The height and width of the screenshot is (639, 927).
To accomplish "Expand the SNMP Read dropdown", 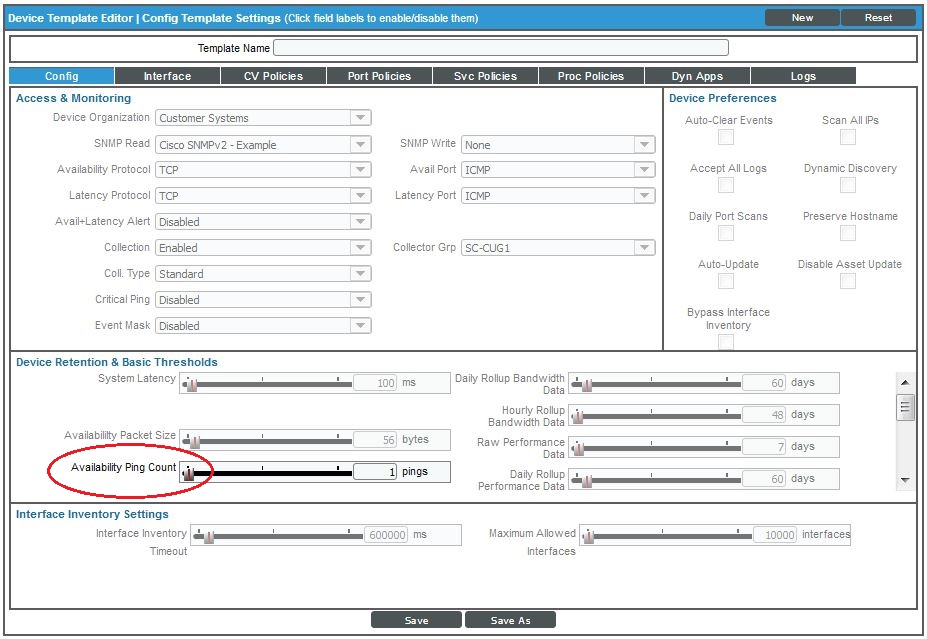I will [x=264, y=144].
